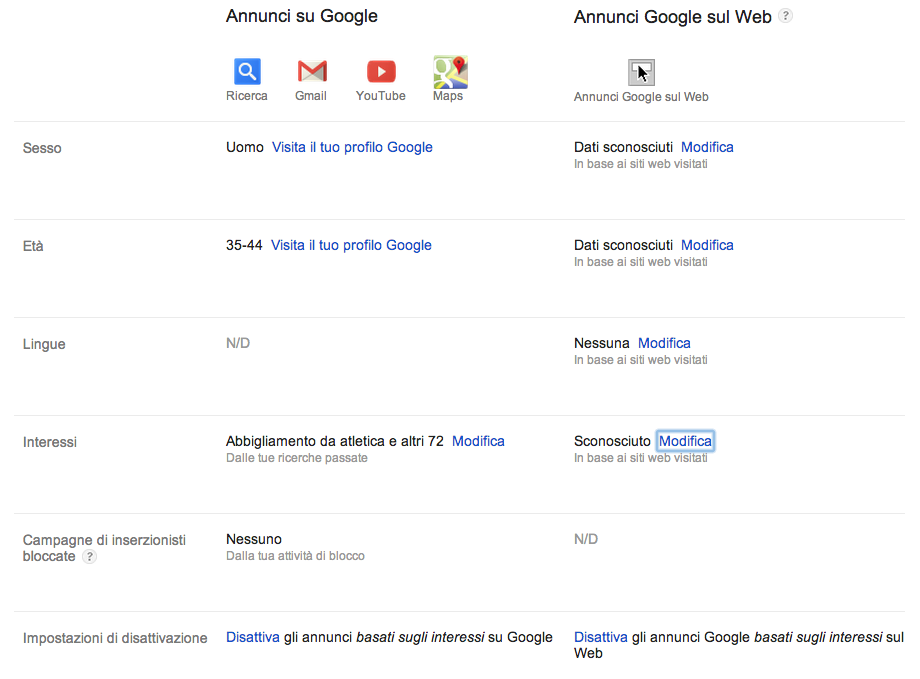
Task: Open Visita il tuo profilo Google in Età row
Action: point(351,245)
